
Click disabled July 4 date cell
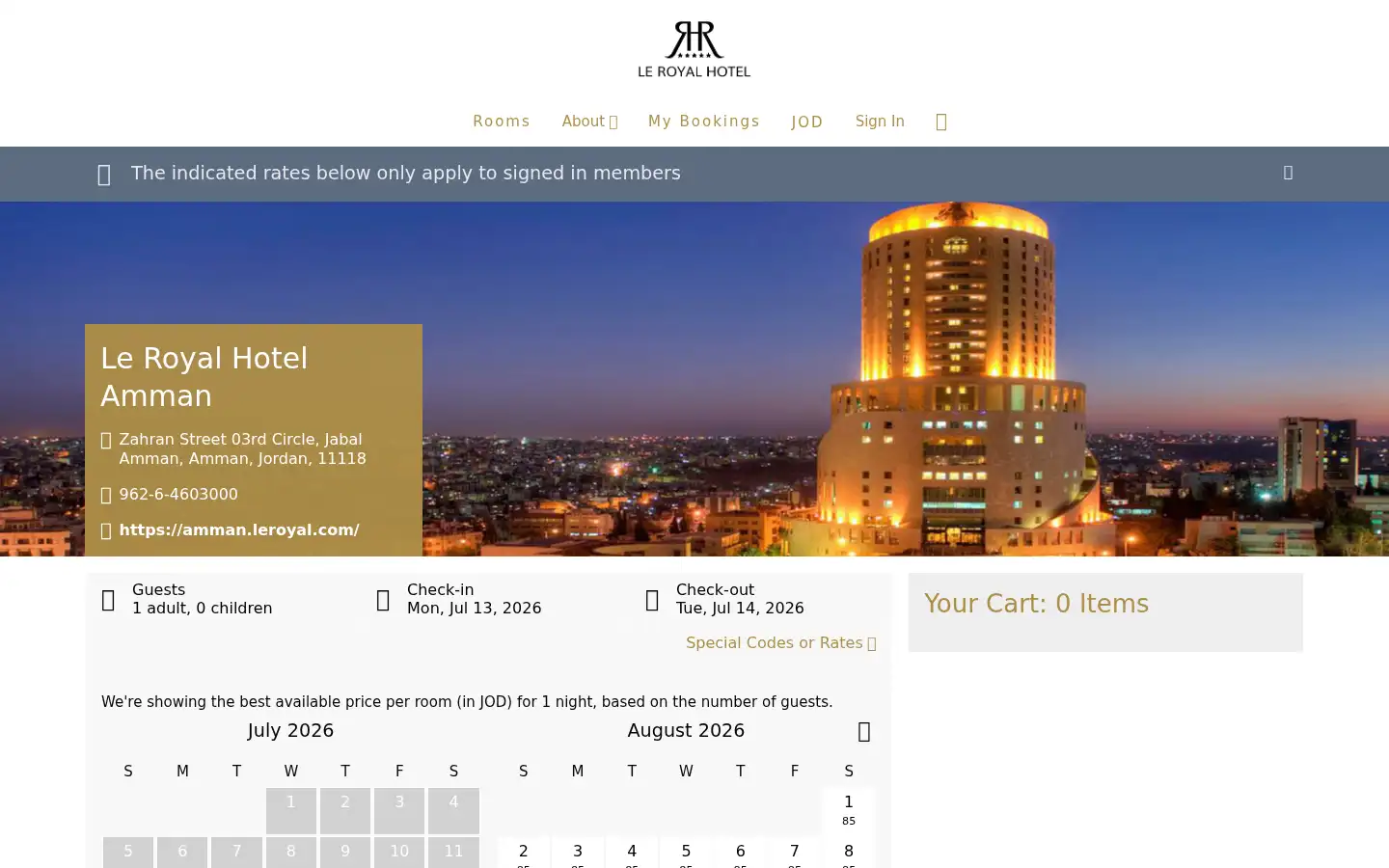click(453, 810)
